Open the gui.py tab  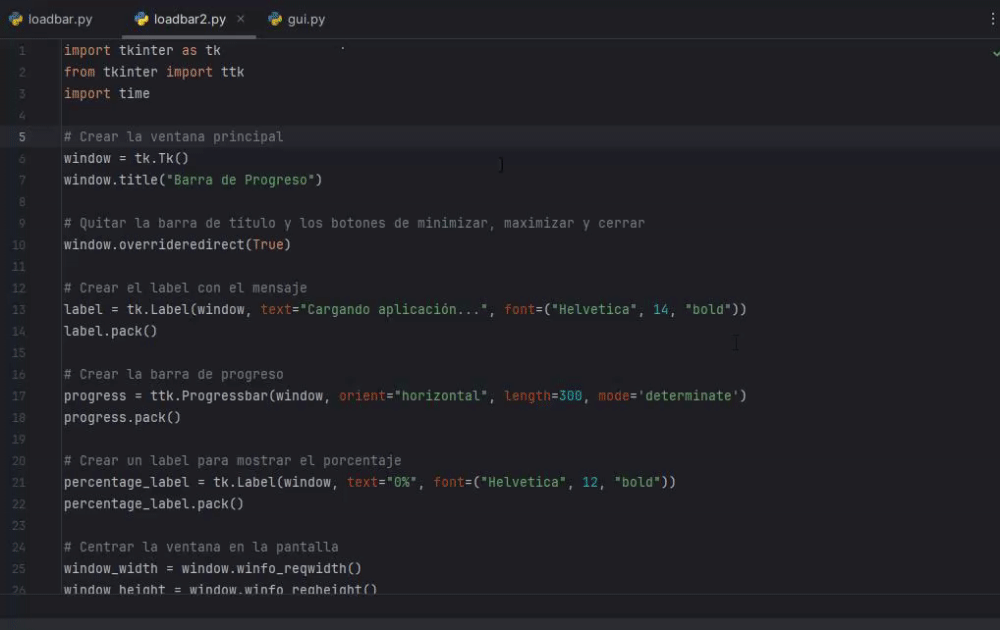click(297, 19)
